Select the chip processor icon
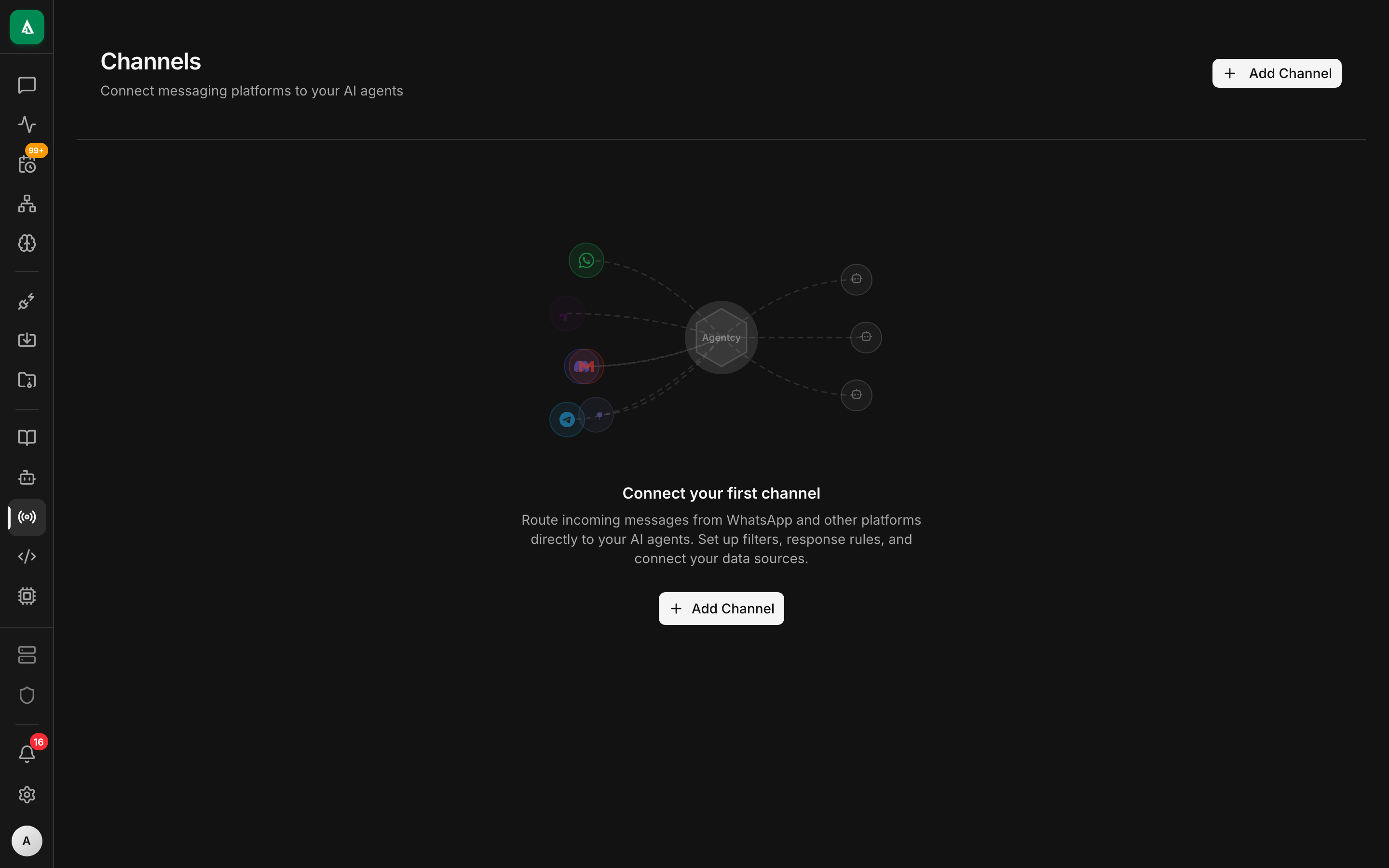The width and height of the screenshot is (1389, 868). point(27,596)
